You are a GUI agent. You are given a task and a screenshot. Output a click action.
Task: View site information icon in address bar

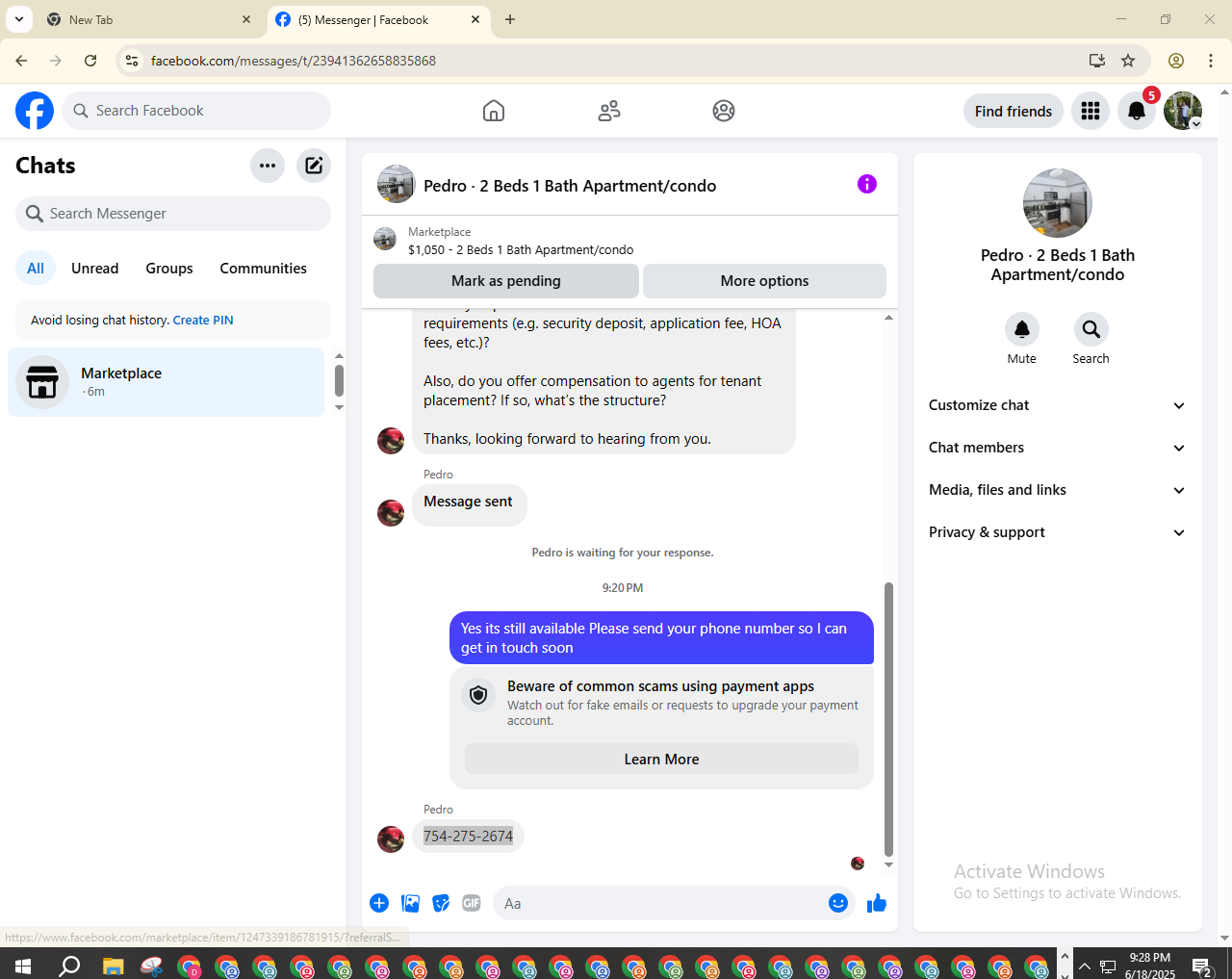click(x=132, y=61)
